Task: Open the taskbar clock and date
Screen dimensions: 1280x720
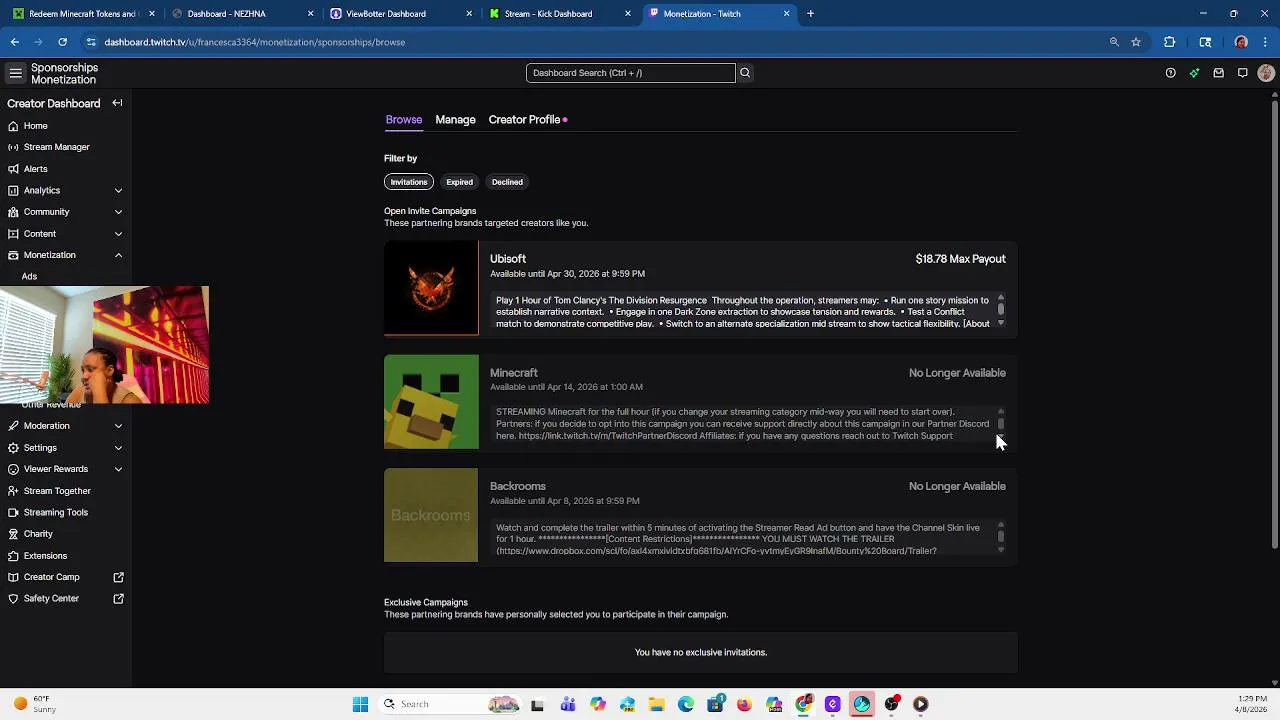Action: tap(1252, 704)
